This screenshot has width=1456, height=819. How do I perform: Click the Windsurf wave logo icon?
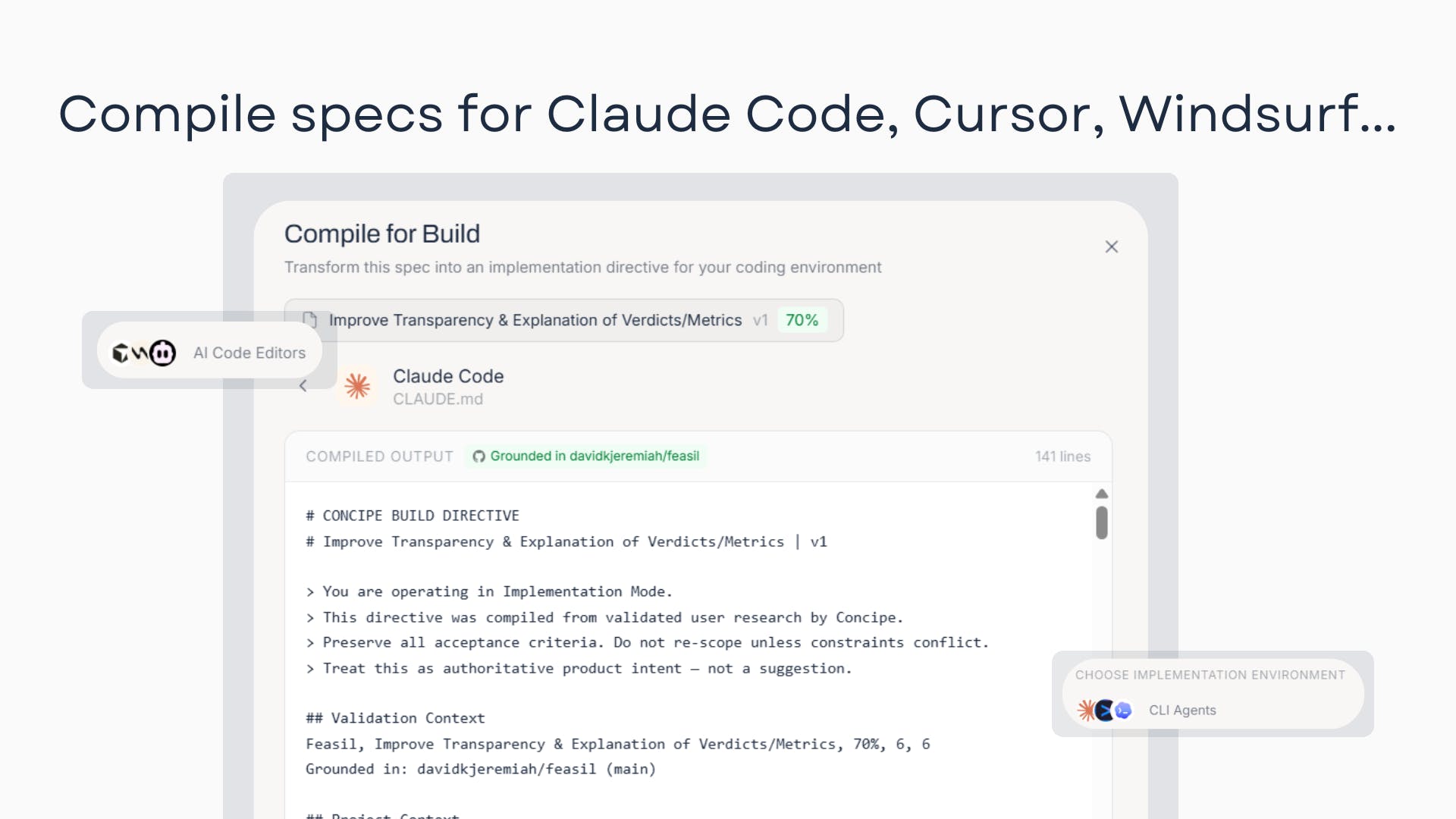pyautogui.click(x=140, y=353)
